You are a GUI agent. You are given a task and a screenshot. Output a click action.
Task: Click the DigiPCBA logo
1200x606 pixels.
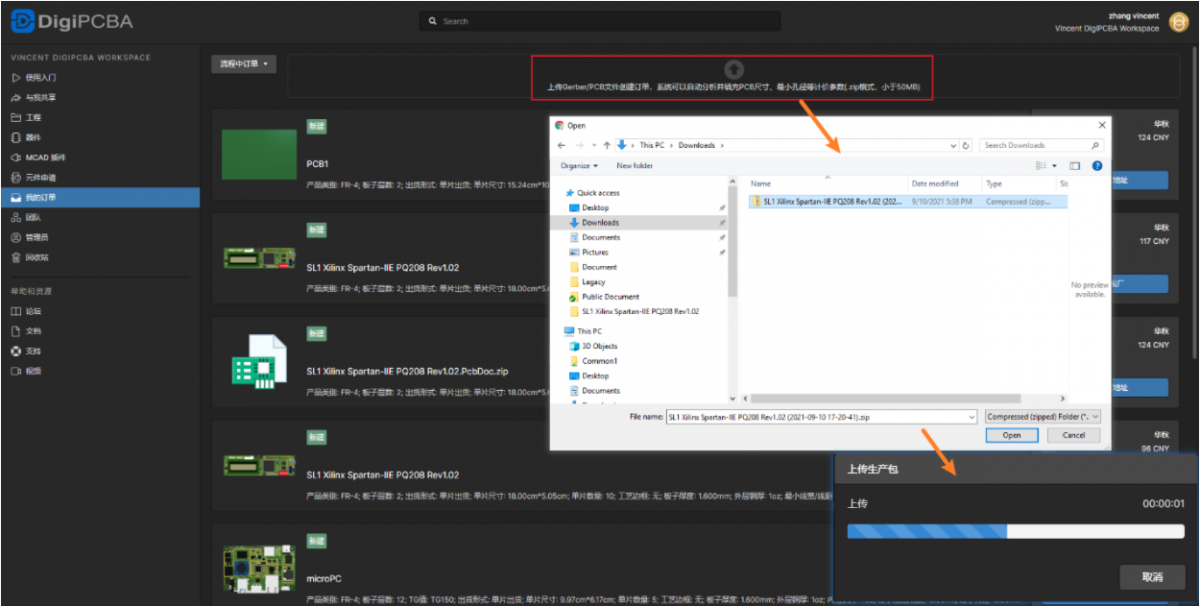71,21
